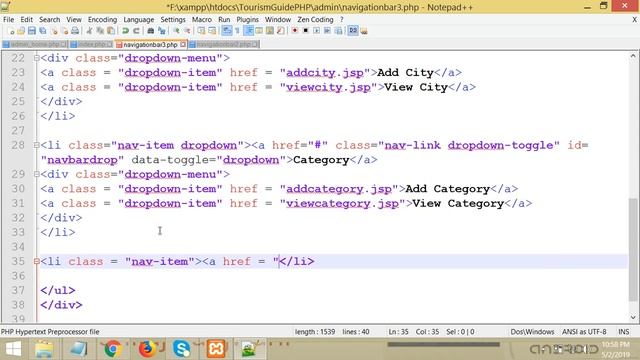
Task: Open the Plugins menu
Action: [x=247, y=20]
